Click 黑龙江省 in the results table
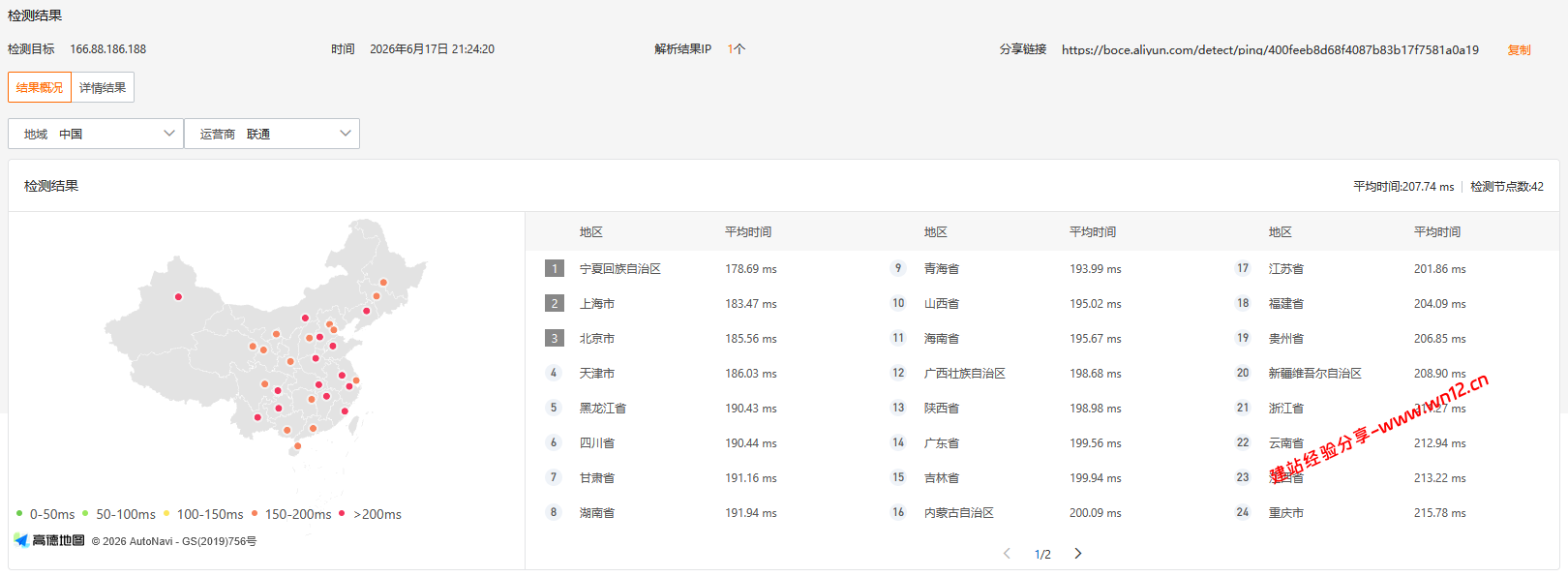Screen dimensions: 1568x577 point(603,409)
